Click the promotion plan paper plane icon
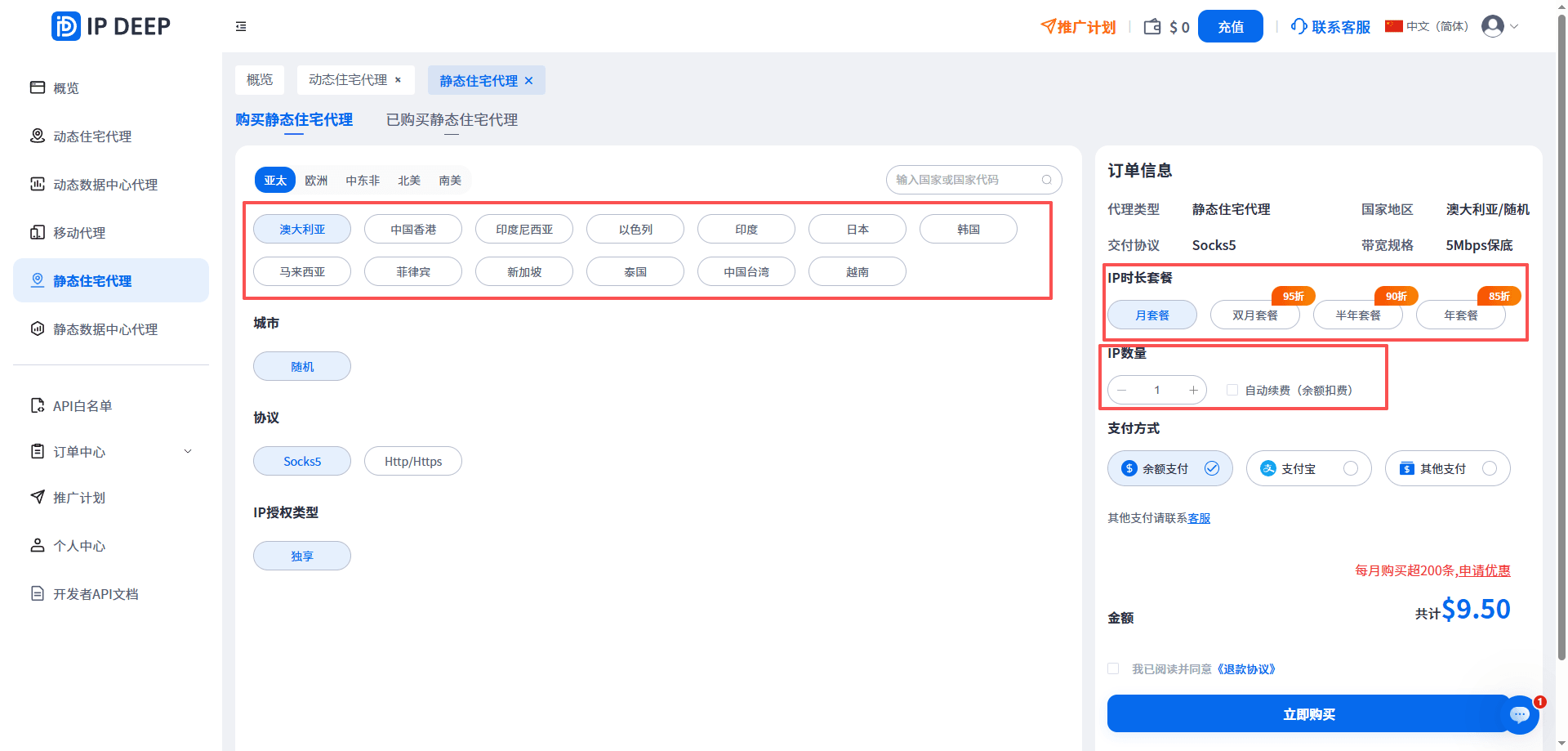This screenshot has width=1568, height=751. (1048, 27)
